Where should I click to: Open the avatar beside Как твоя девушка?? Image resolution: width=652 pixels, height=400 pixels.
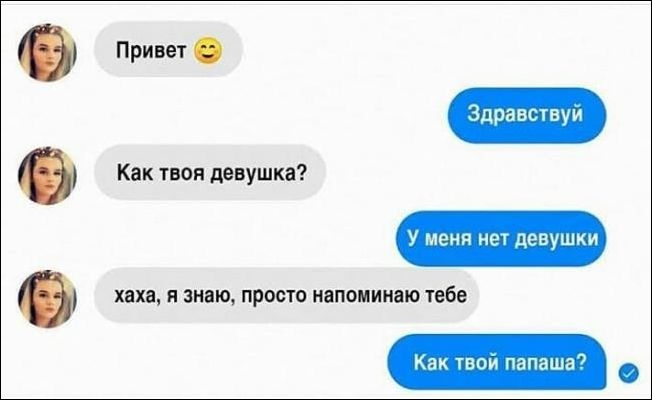(x=47, y=175)
